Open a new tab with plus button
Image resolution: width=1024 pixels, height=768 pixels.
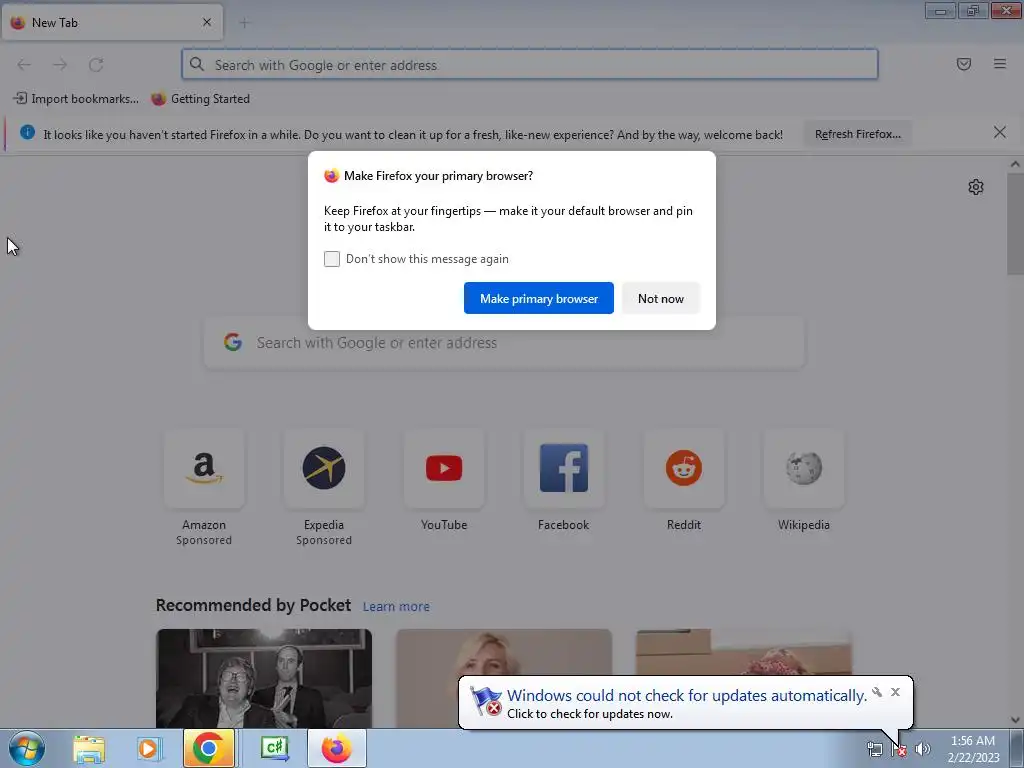click(x=244, y=23)
